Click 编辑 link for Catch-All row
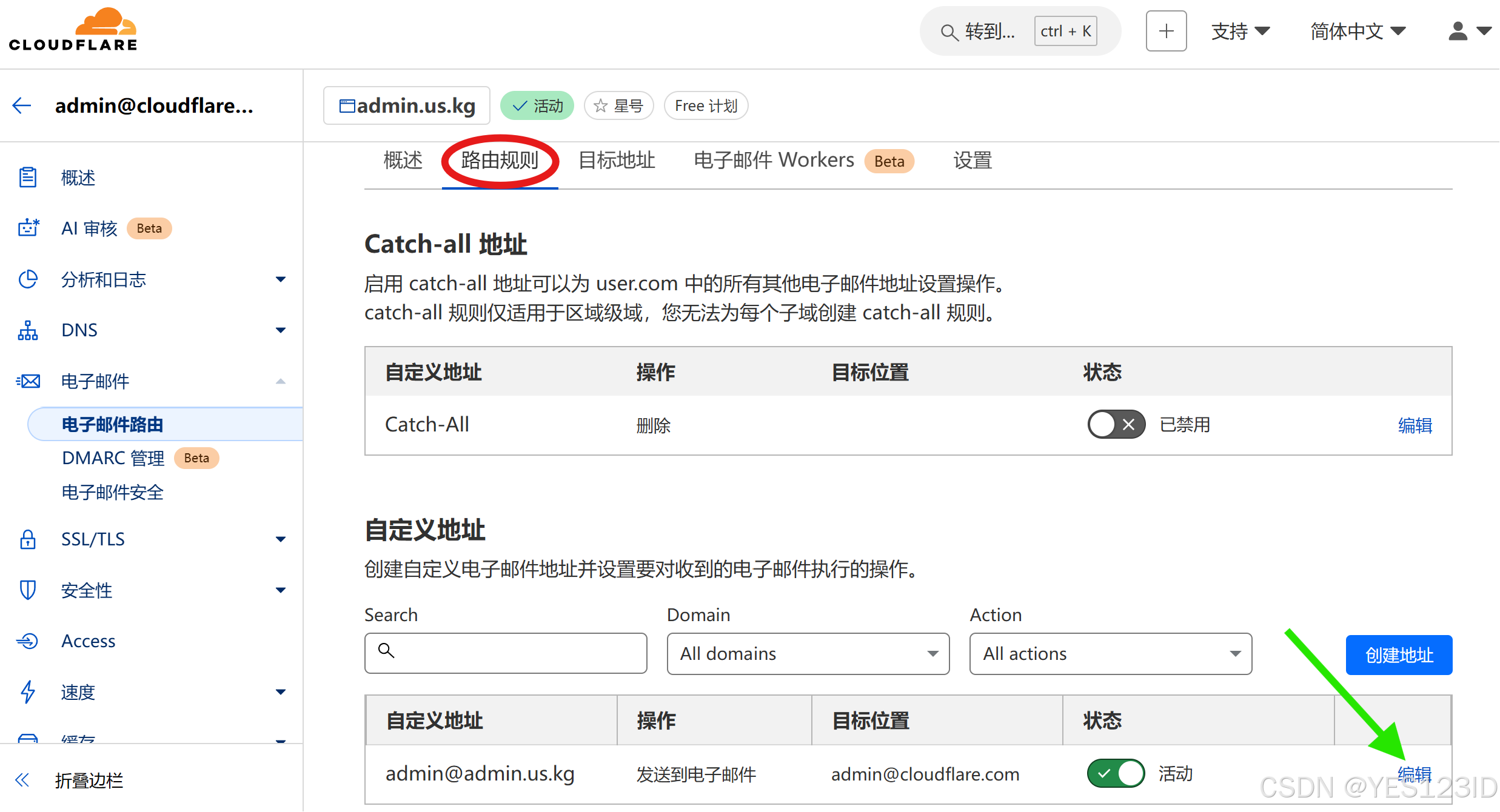This screenshot has height=812, width=1500. pos(1415,425)
